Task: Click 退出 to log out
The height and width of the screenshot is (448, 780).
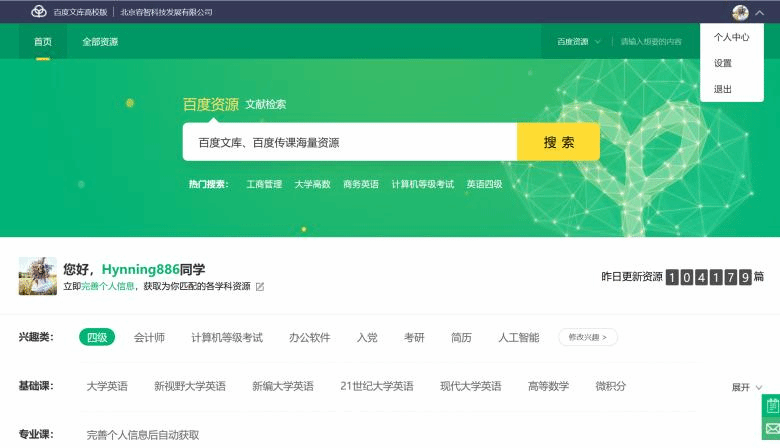Action: pos(723,89)
